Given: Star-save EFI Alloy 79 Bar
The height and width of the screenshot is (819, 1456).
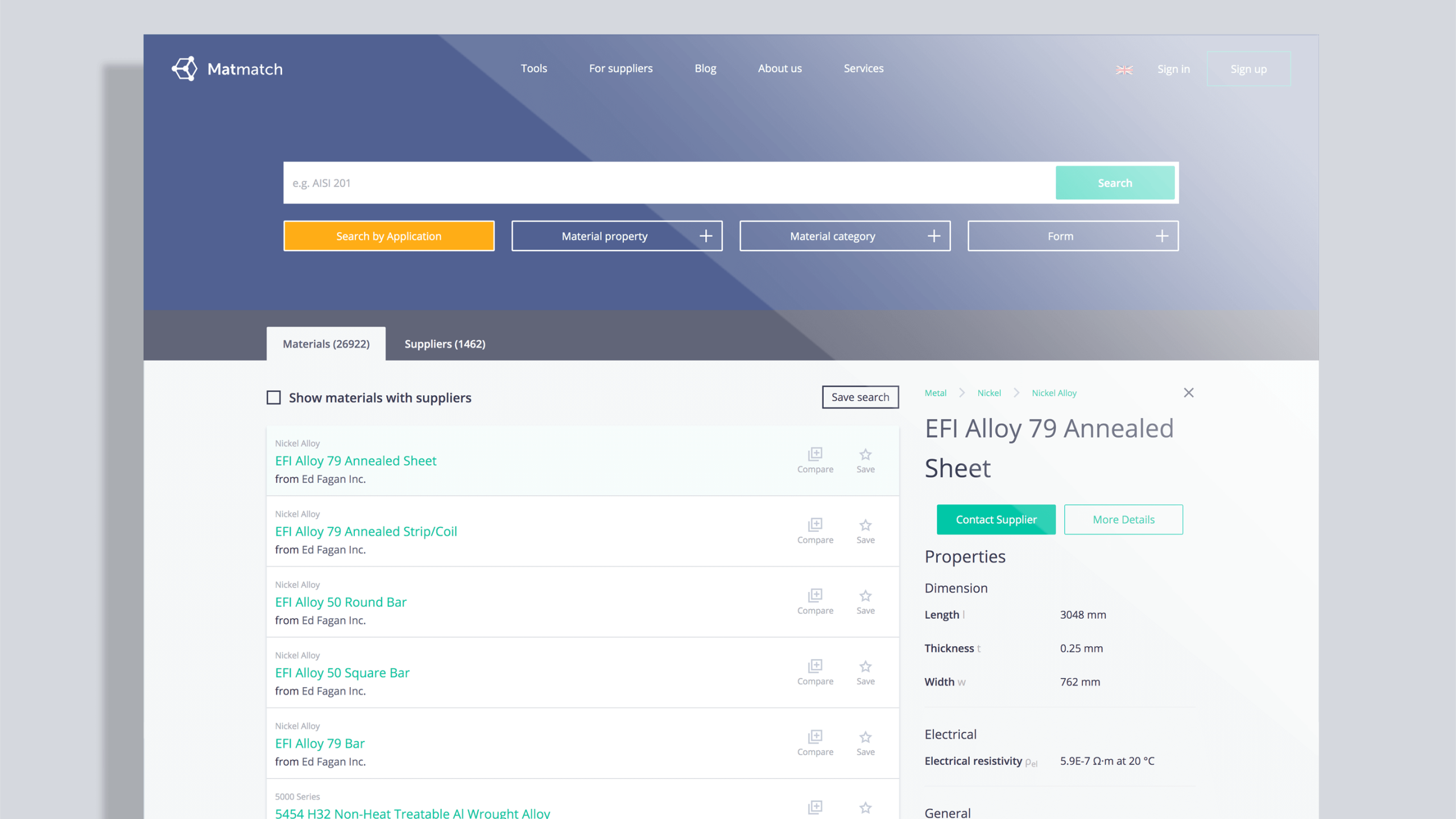Looking at the screenshot, I should (865, 743).
